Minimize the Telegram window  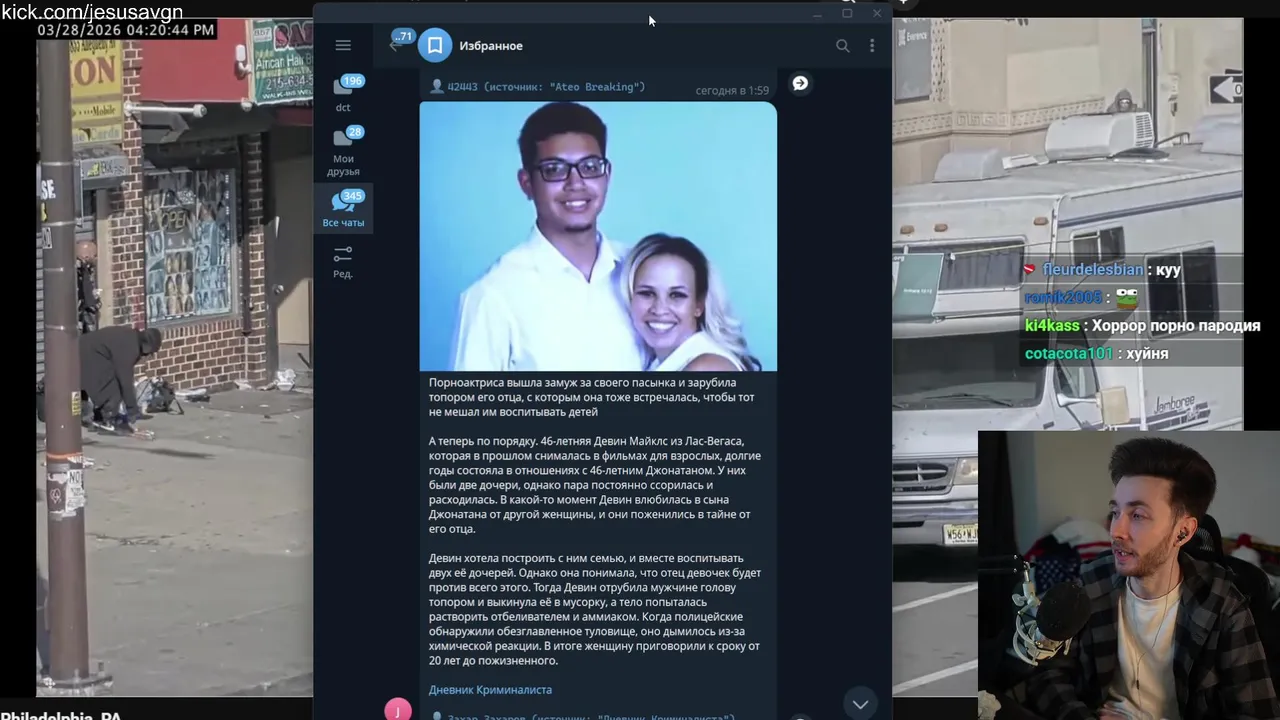click(x=817, y=14)
